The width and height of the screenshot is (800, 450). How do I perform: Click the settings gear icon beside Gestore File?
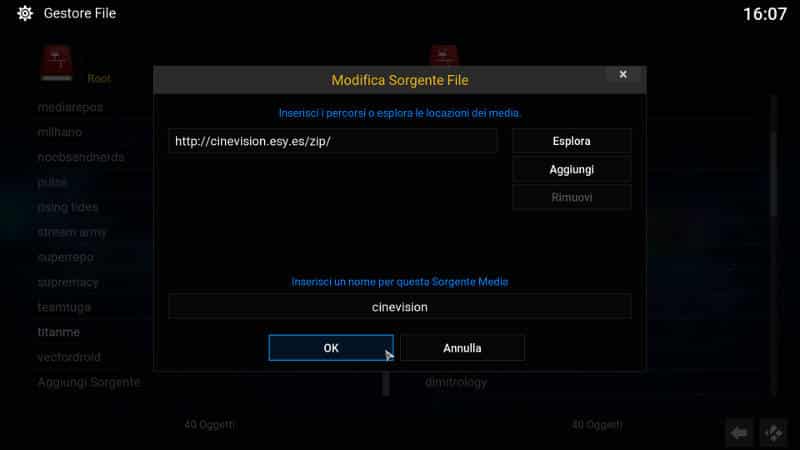(x=24, y=13)
